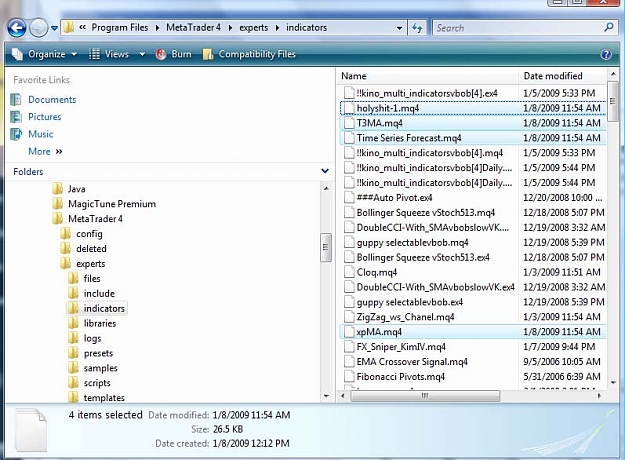
Task: Sort by Date modified column header
Action: point(562,76)
